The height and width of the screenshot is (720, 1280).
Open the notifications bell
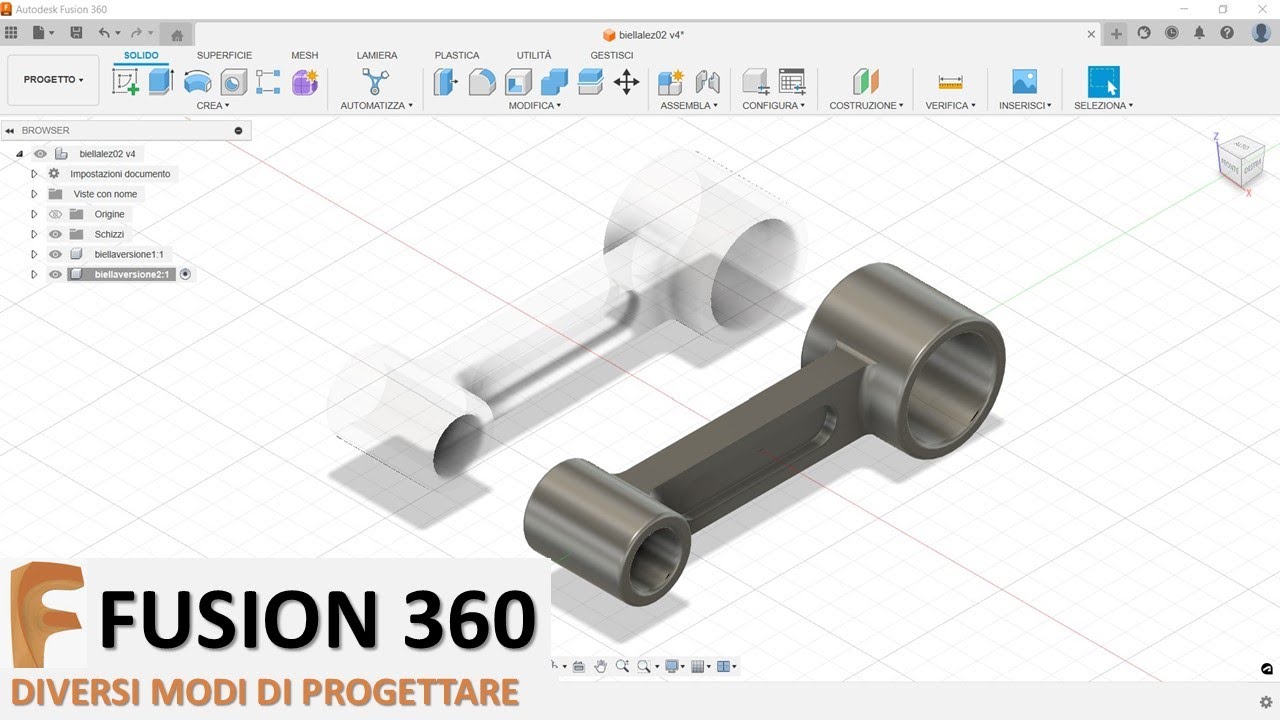(x=1199, y=33)
